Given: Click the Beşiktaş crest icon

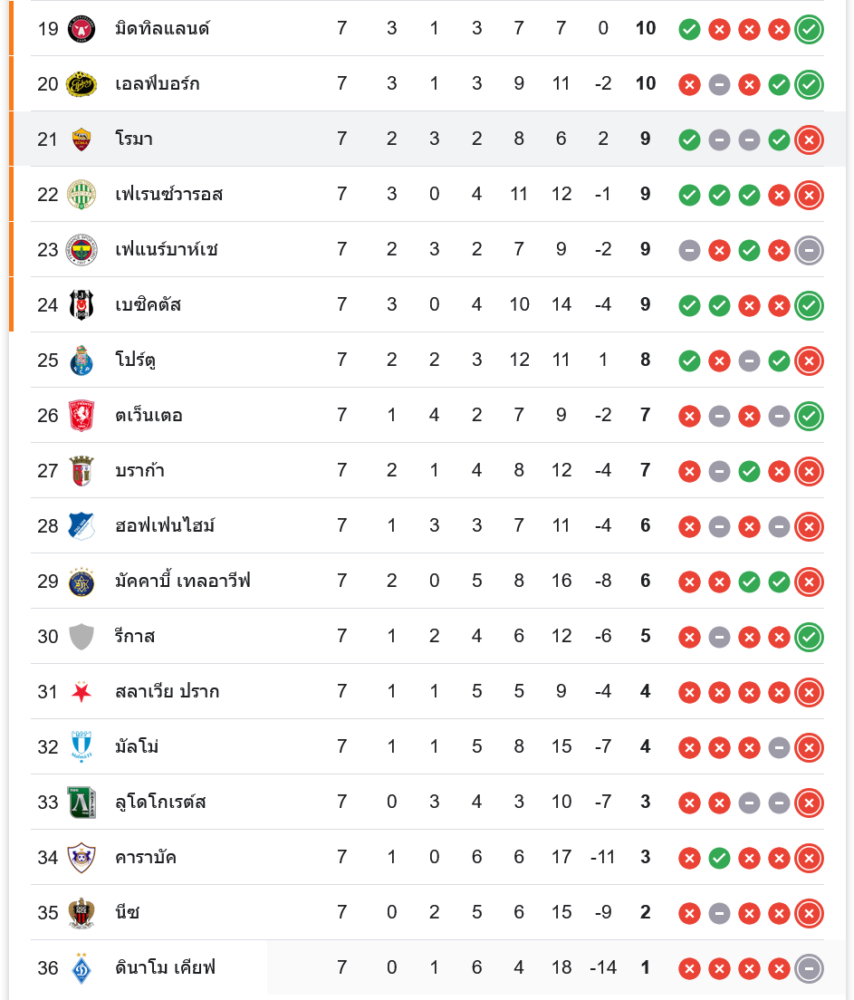Looking at the screenshot, I should tap(81, 304).
